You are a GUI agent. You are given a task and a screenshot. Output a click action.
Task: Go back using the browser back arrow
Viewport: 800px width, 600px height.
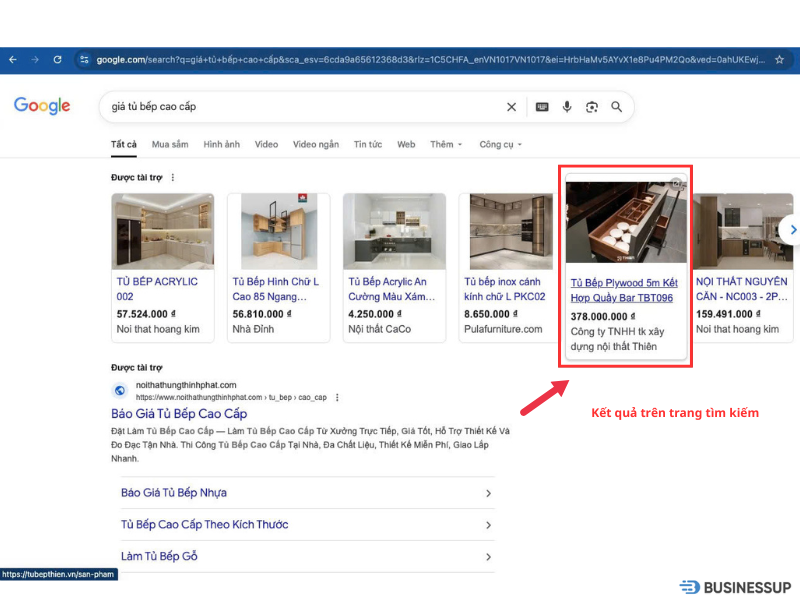point(12,59)
